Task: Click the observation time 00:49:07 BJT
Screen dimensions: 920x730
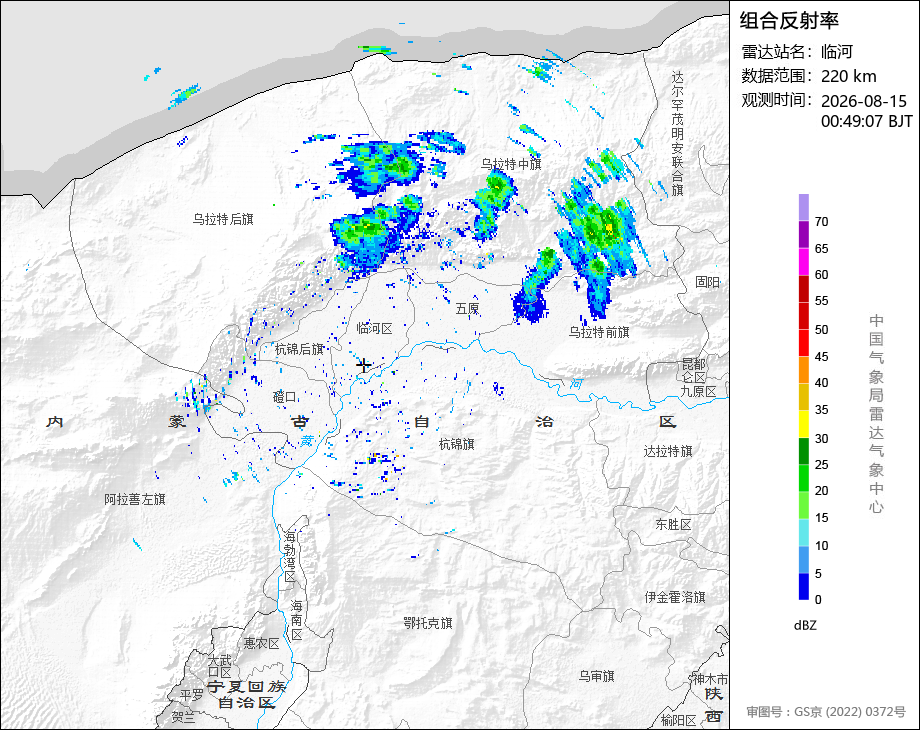Action: (867, 121)
